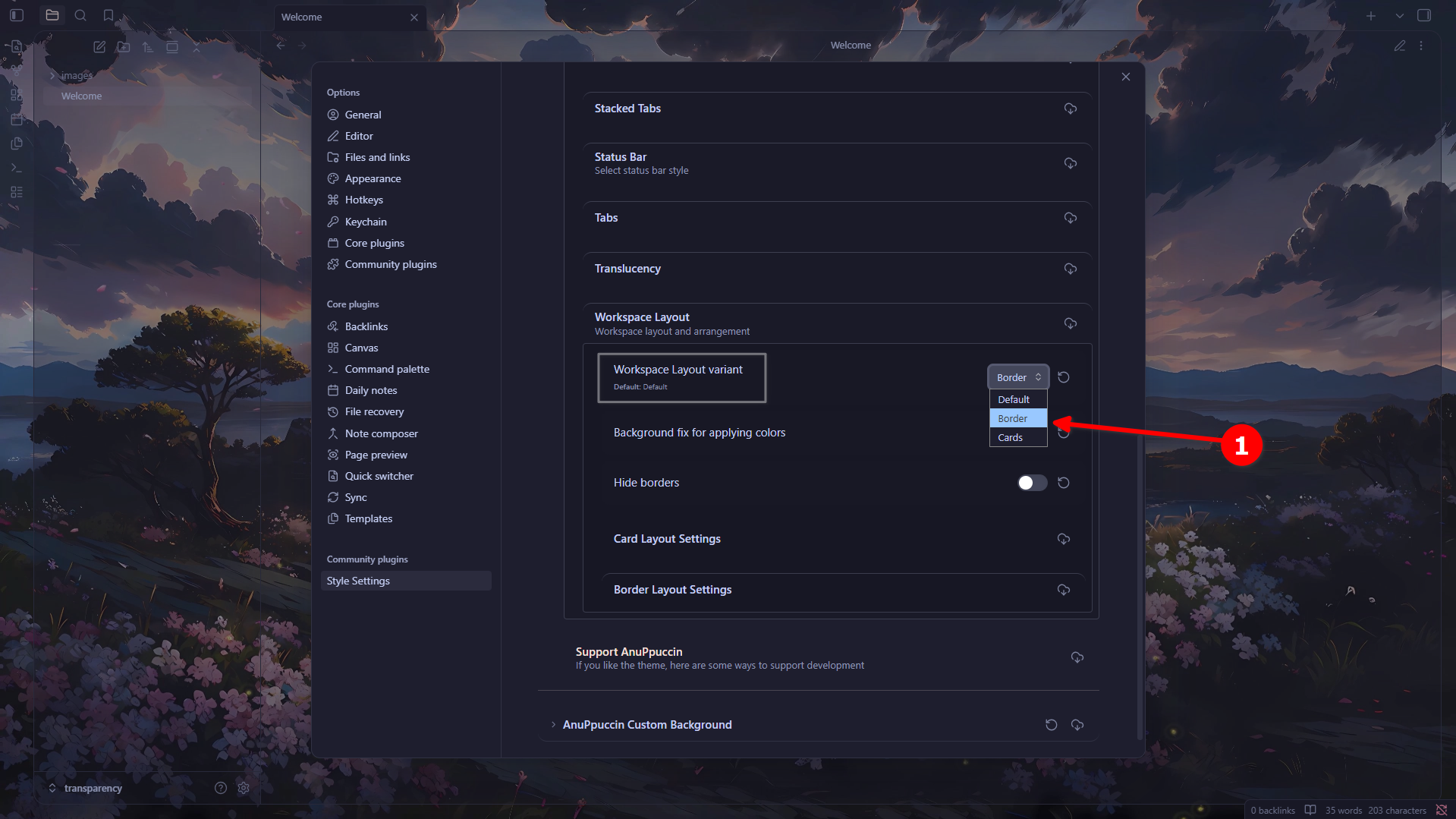Image resolution: width=1456 pixels, height=819 pixels.
Task: Open Community plugins settings page
Action: tap(390, 264)
